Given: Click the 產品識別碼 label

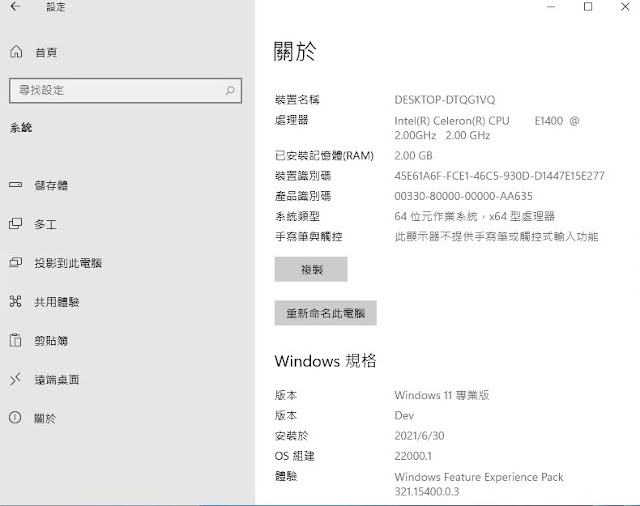Looking at the screenshot, I should coord(303,196).
